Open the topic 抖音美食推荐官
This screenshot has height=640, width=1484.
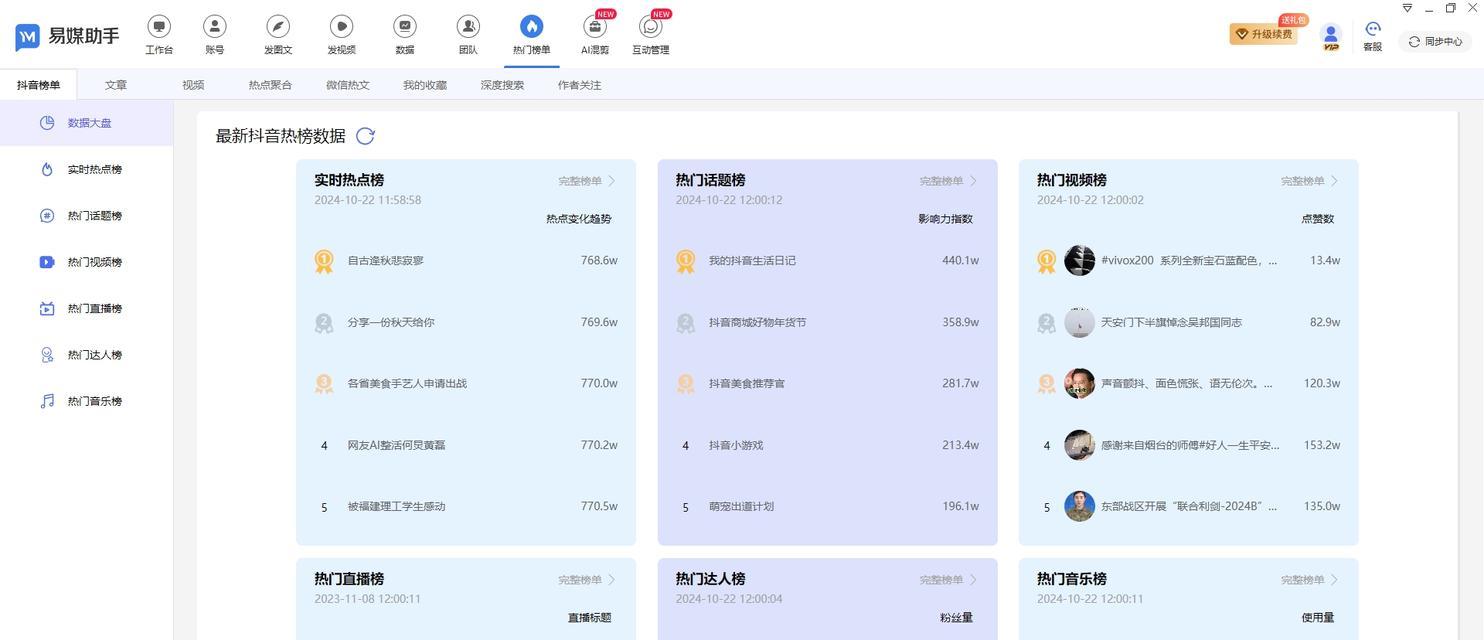pos(747,383)
